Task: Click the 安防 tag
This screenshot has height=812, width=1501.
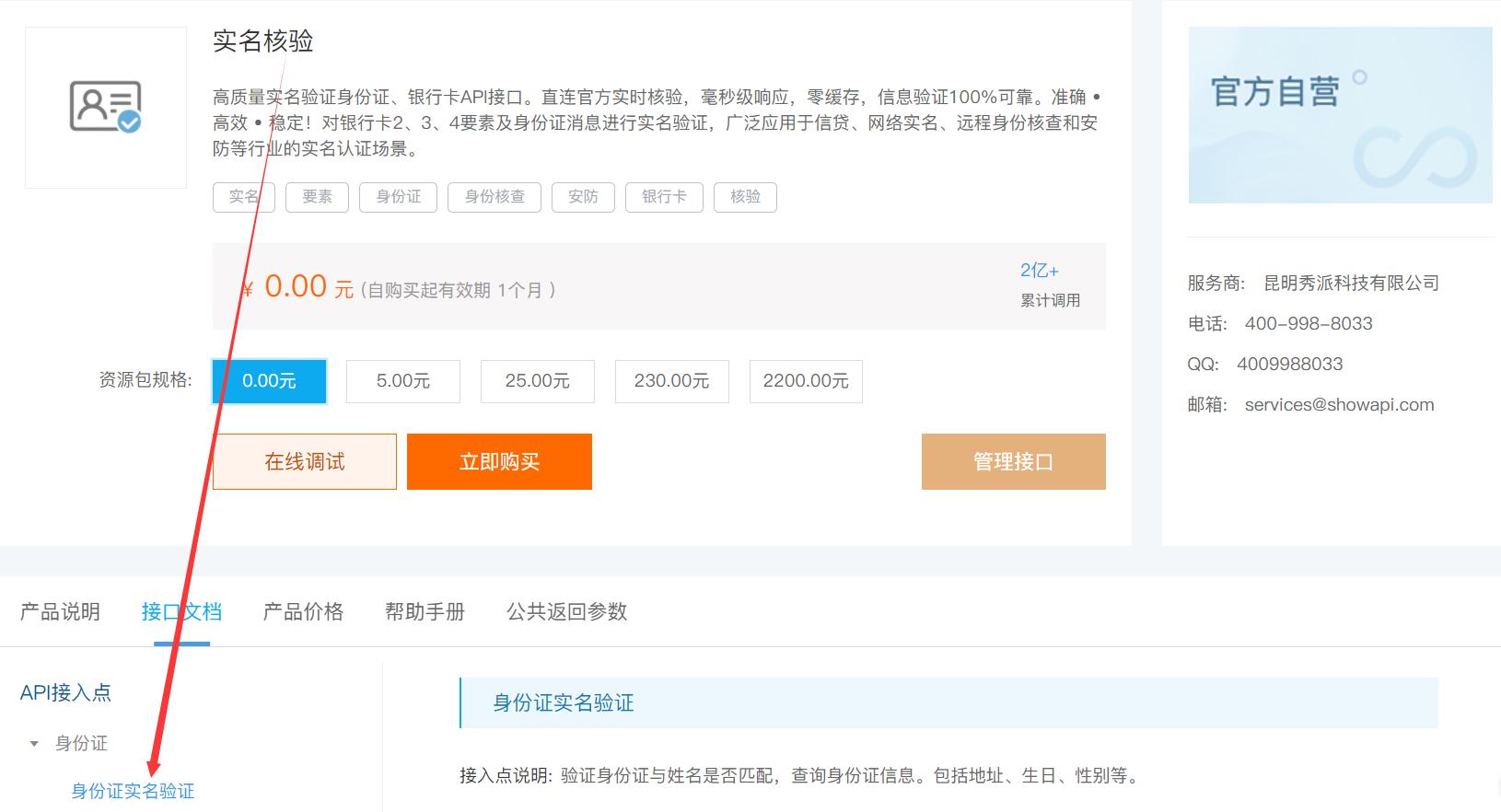Action: [583, 197]
